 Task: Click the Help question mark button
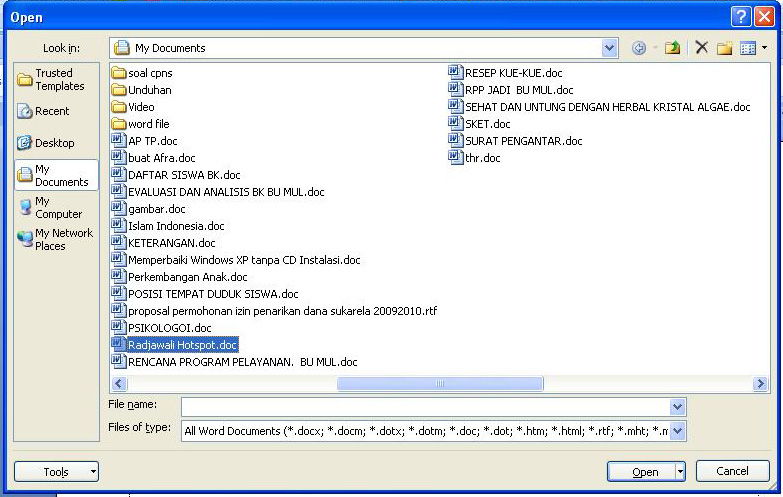coord(741,16)
